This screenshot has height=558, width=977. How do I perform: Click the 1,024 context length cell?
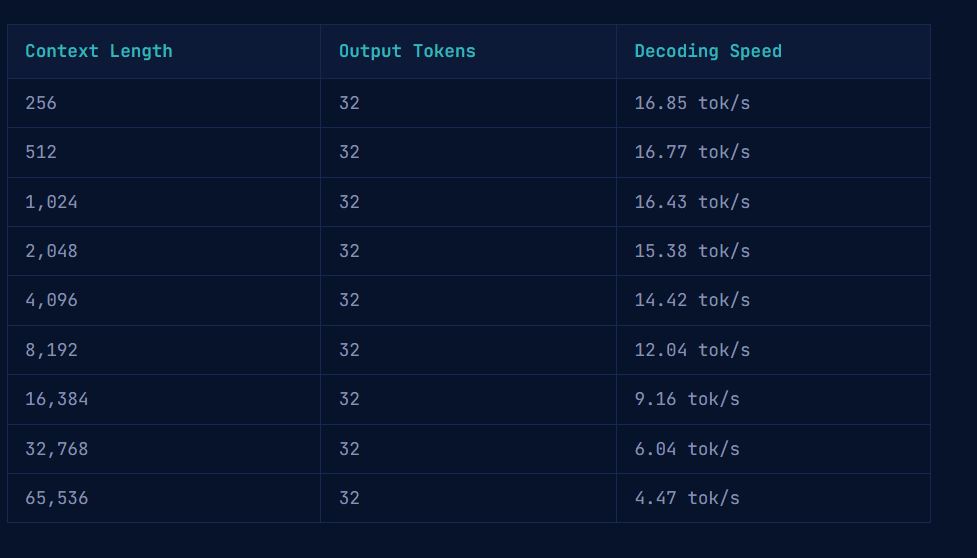[x=51, y=202]
